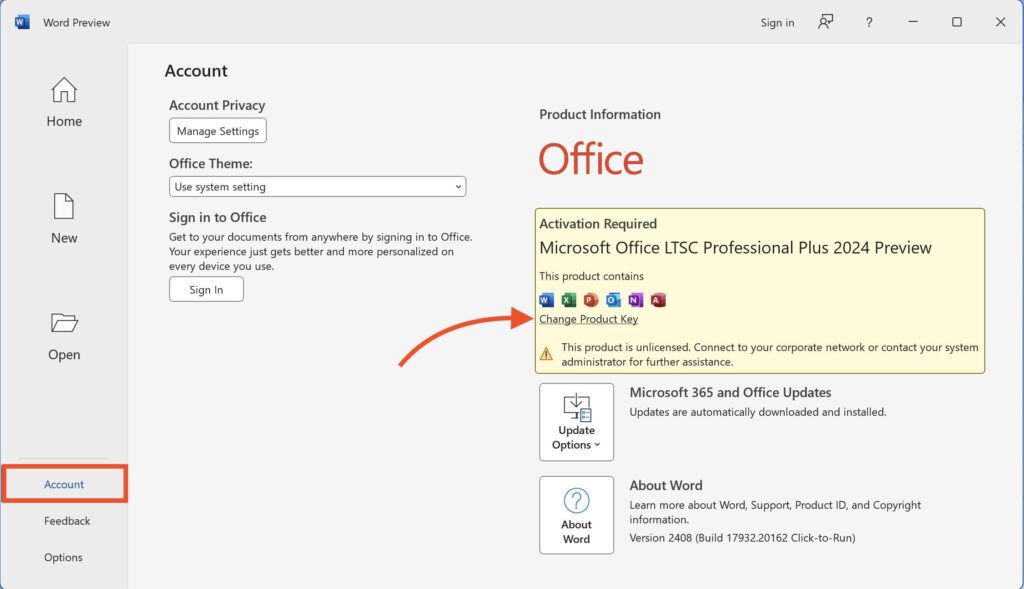Image resolution: width=1024 pixels, height=589 pixels.
Task: Open the About Word dialog
Action: (576, 514)
